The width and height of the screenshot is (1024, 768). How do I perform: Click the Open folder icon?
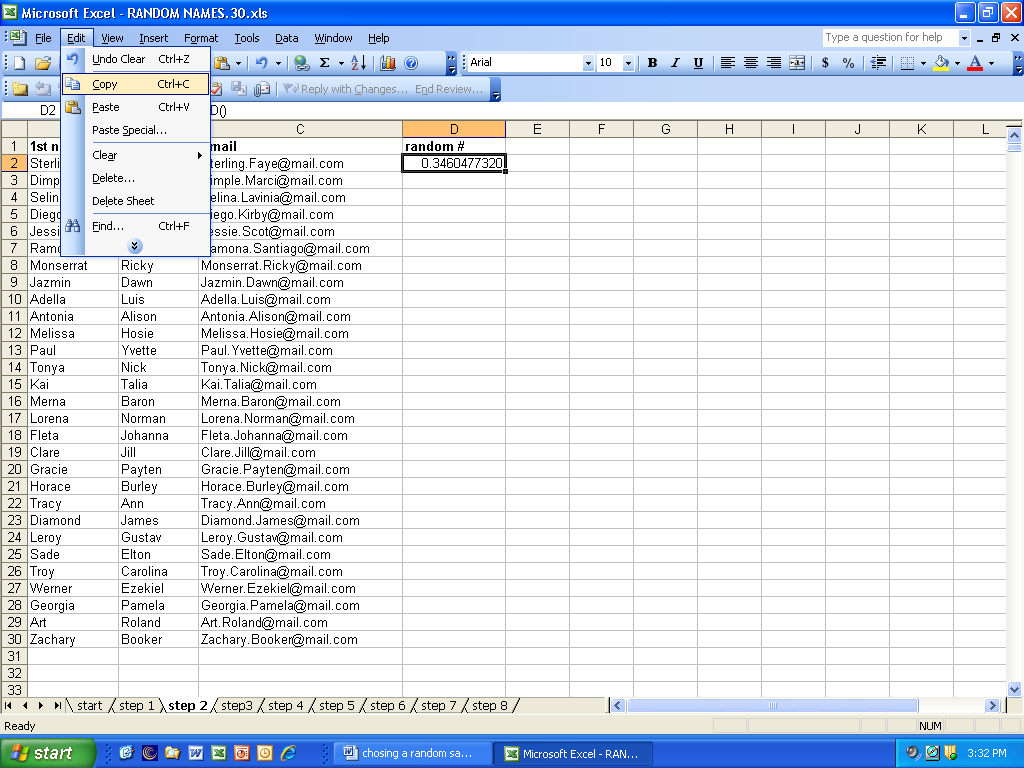pos(43,63)
